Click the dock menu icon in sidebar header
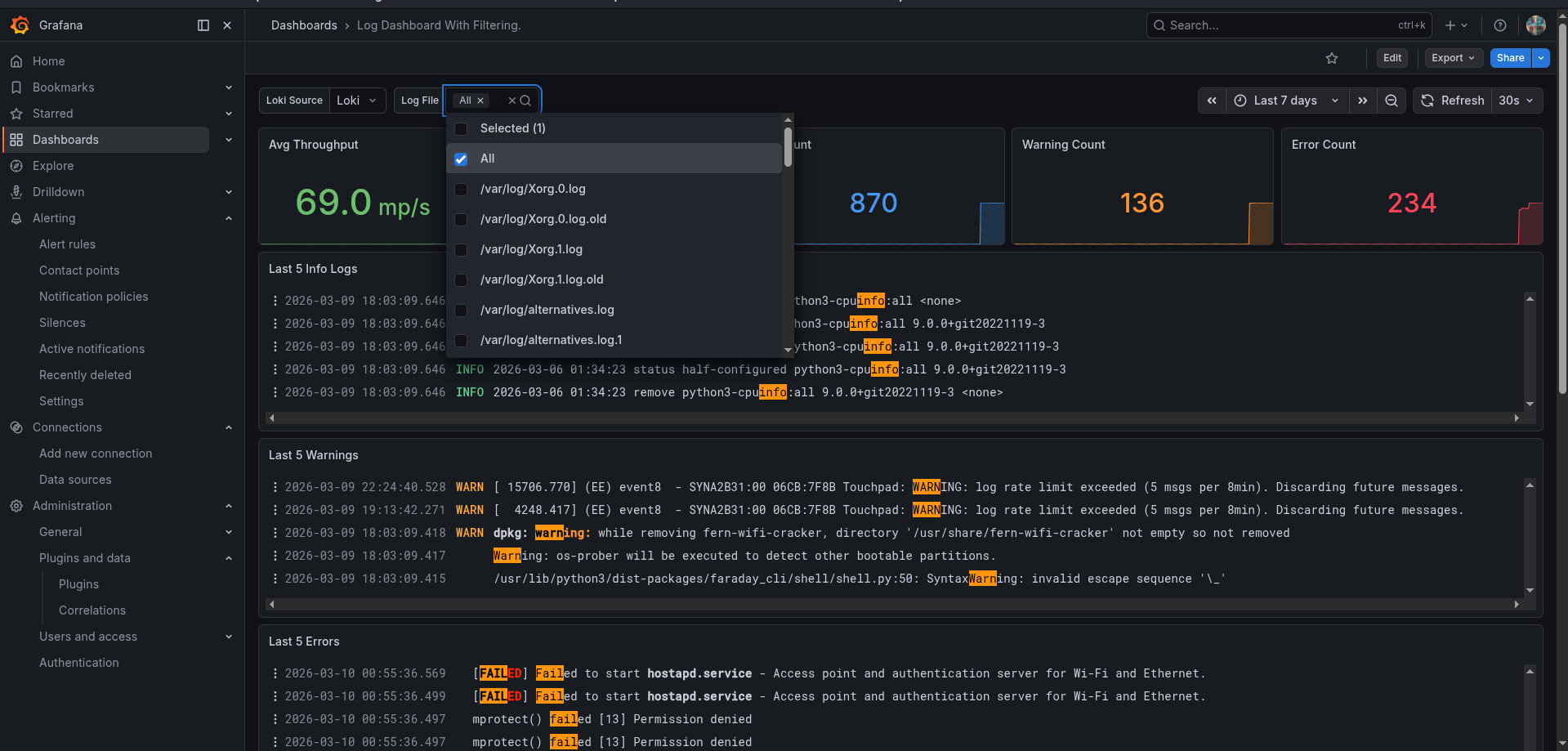The height and width of the screenshot is (751, 1568). pos(203,25)
